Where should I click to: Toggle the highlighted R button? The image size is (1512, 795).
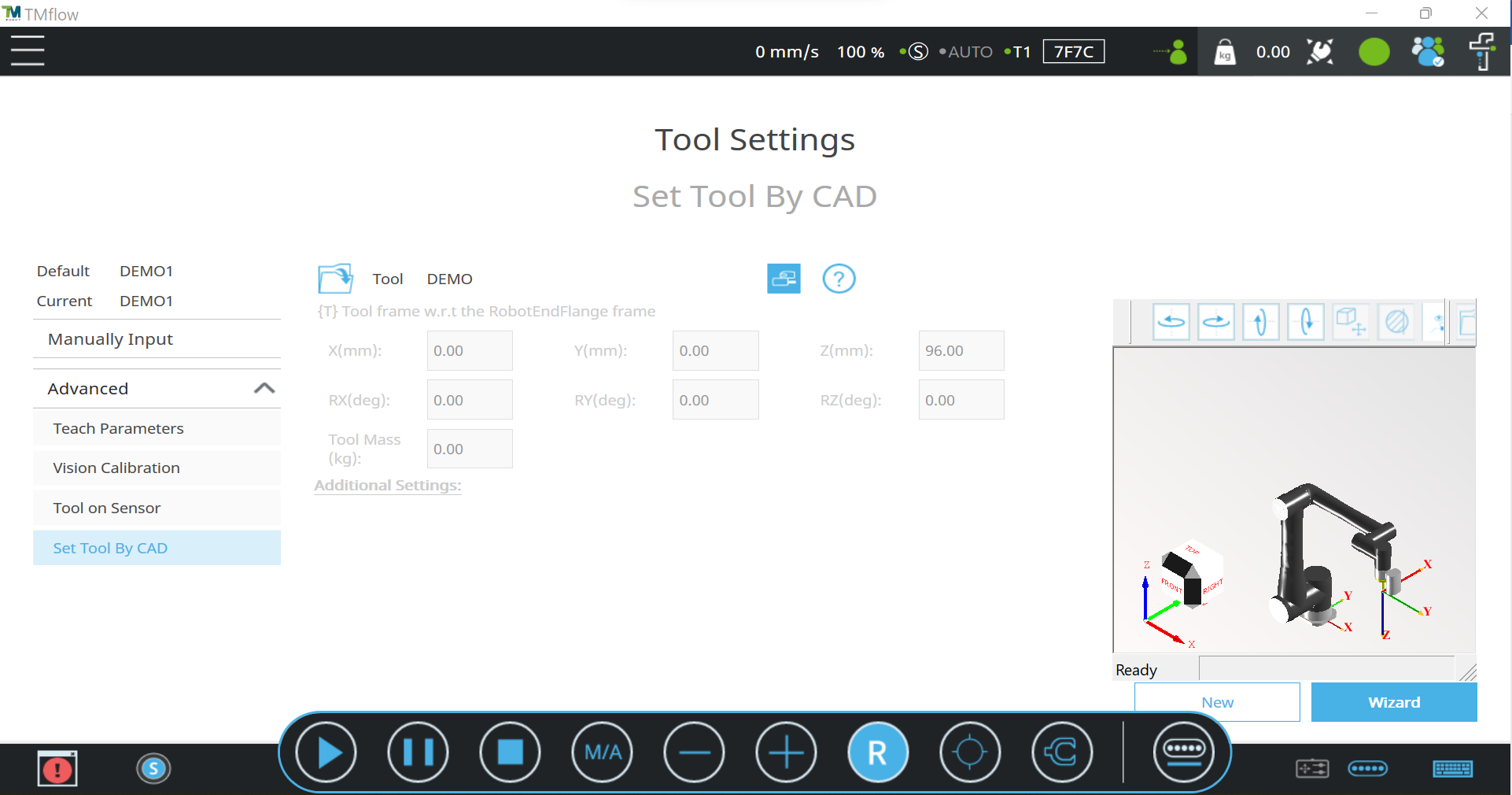pos(877,752)
